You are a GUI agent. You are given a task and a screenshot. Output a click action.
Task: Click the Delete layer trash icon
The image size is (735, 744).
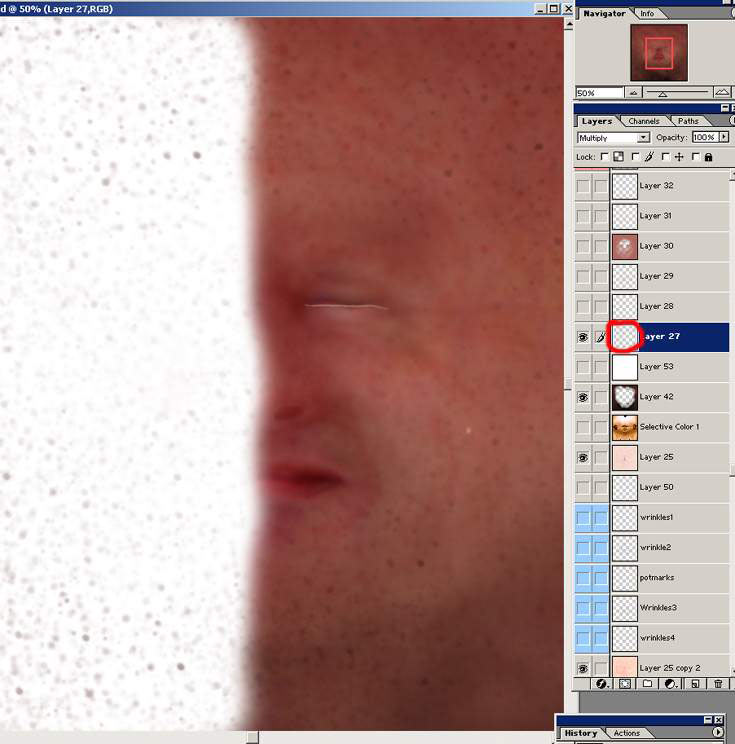pos(718,684)
